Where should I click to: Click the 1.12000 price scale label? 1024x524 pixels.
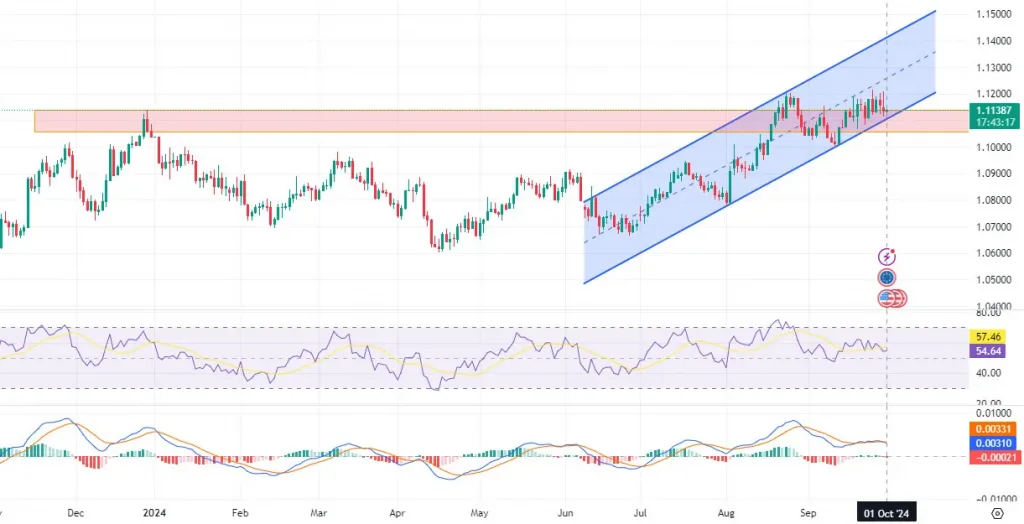click(993, 95)
